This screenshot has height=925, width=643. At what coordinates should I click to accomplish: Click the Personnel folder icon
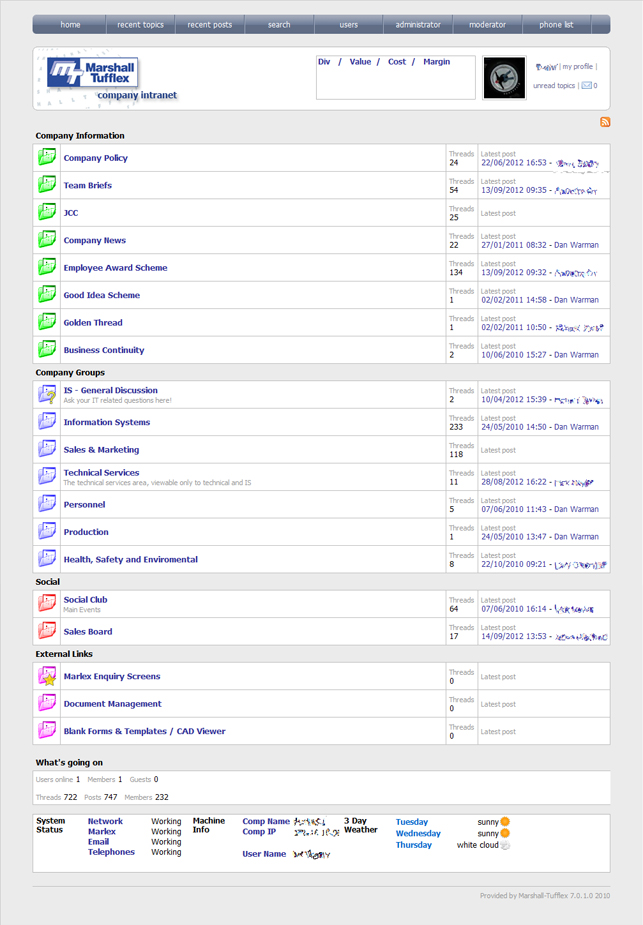(x=47, y=504)
